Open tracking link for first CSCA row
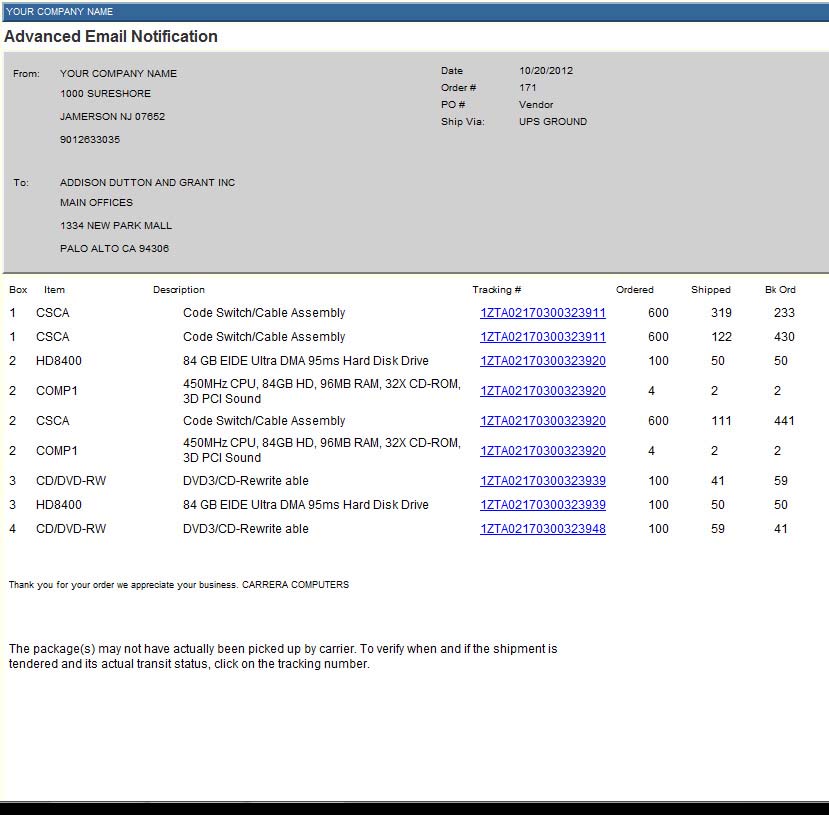Viewport: 829px width, 815px height. (x=542, y=313)
